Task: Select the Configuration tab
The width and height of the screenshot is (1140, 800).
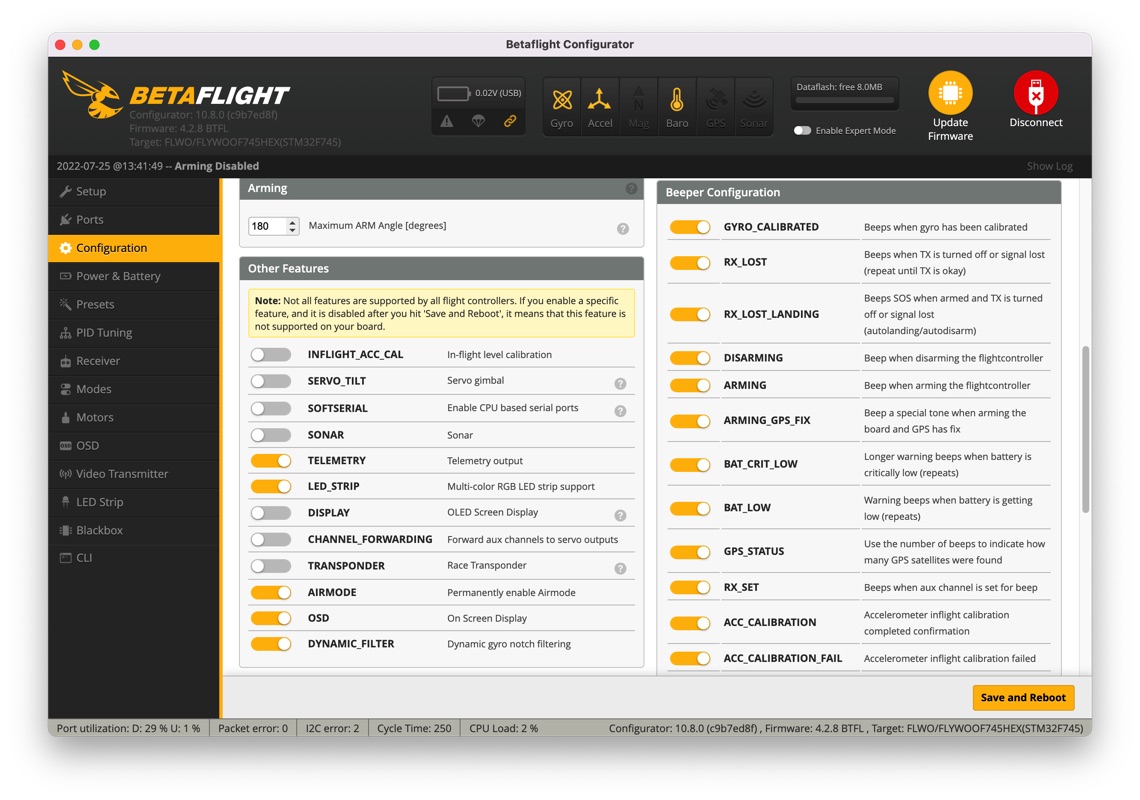Action: point(134,248)
